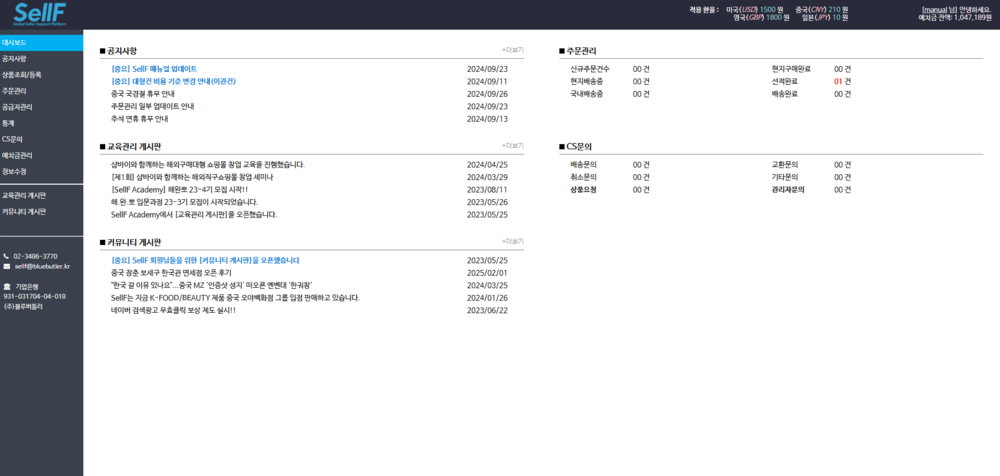Click the (주)블루버틀러 company name

click(x=24, y=306)
